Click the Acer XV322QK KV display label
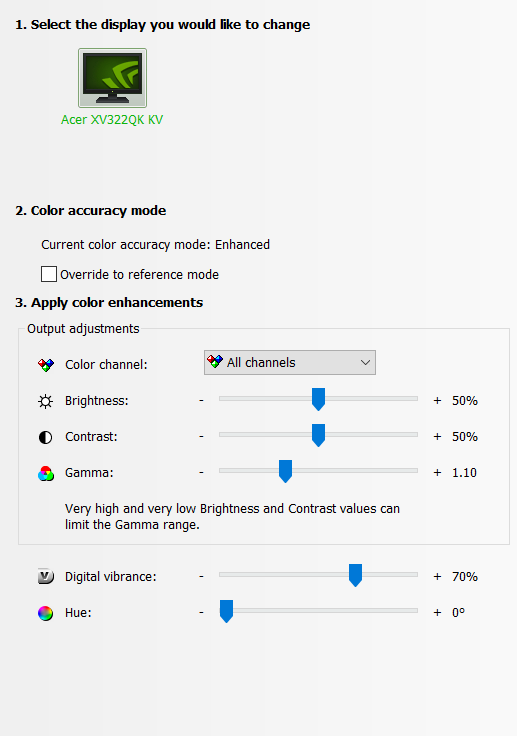The image size is (517, 736). (112, 120)
